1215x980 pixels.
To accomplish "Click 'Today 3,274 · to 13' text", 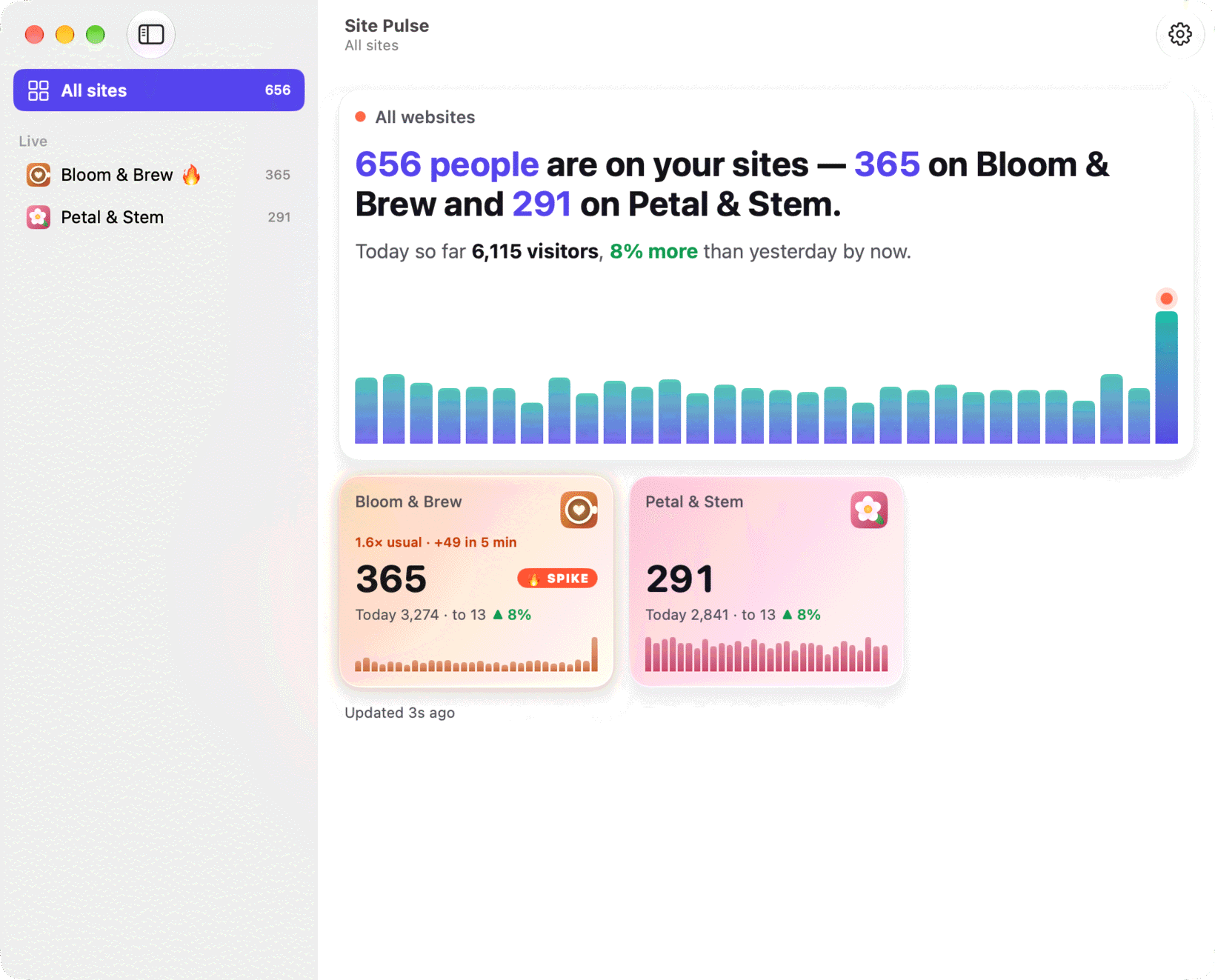I will (x=421, y=615).
